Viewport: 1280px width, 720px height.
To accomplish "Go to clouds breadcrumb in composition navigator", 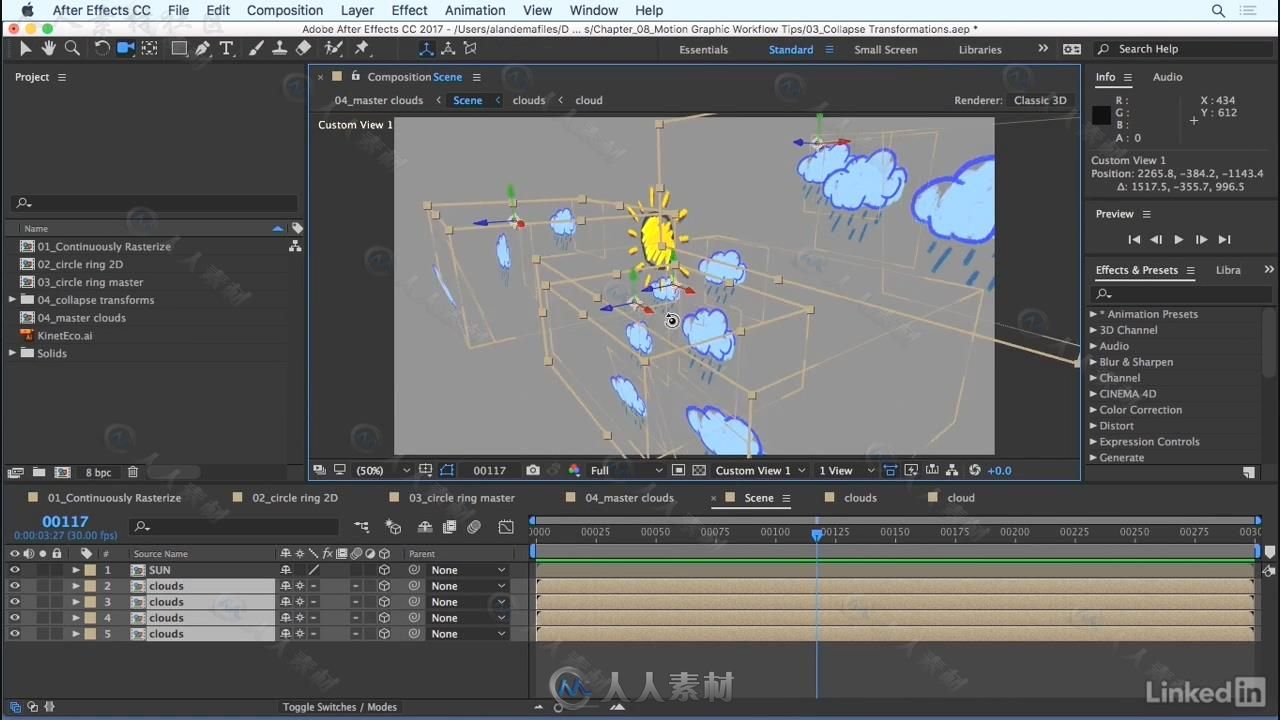I will 529,100.
